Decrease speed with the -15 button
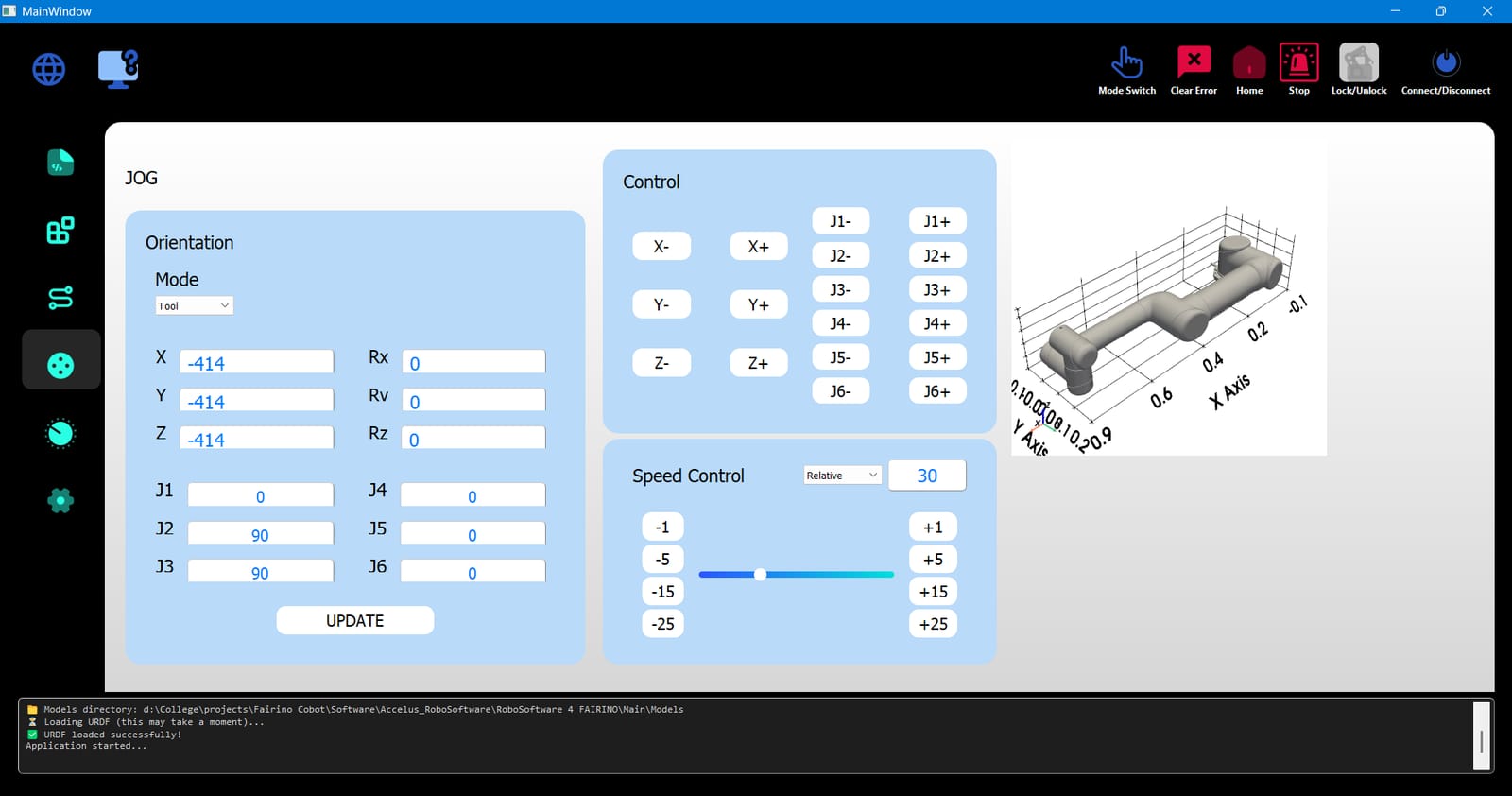 662,592
